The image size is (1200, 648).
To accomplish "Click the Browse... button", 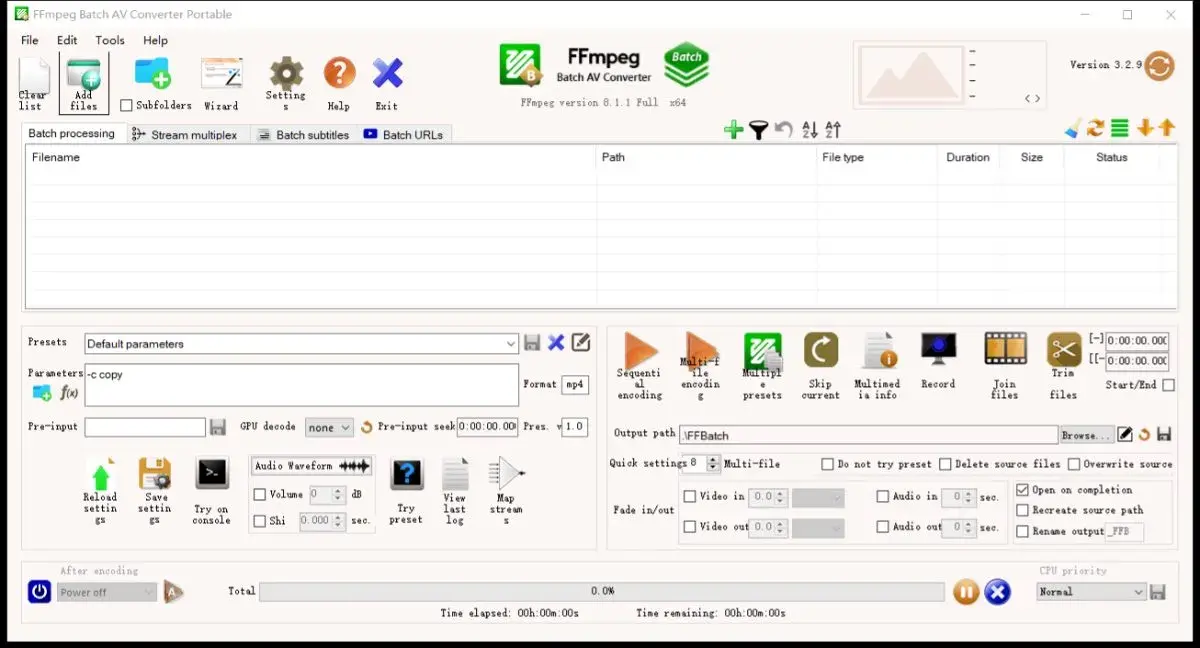I will pyautogui.click(x=1086, y=435).
